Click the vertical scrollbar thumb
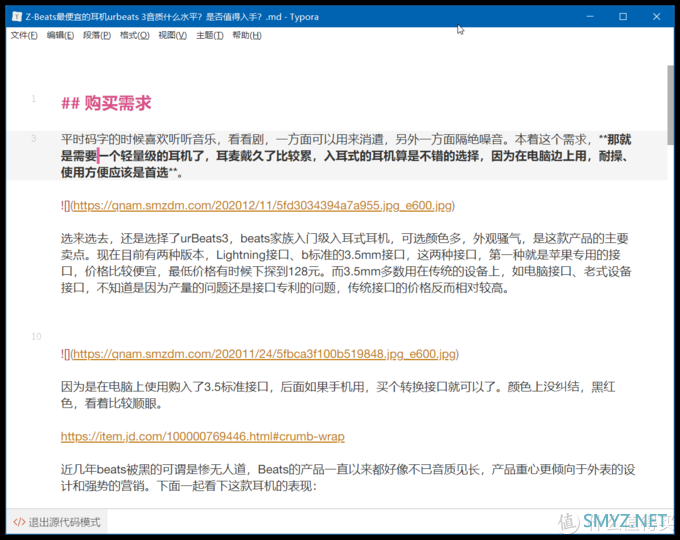The image size is (680, 540). [x=670, y=105]
